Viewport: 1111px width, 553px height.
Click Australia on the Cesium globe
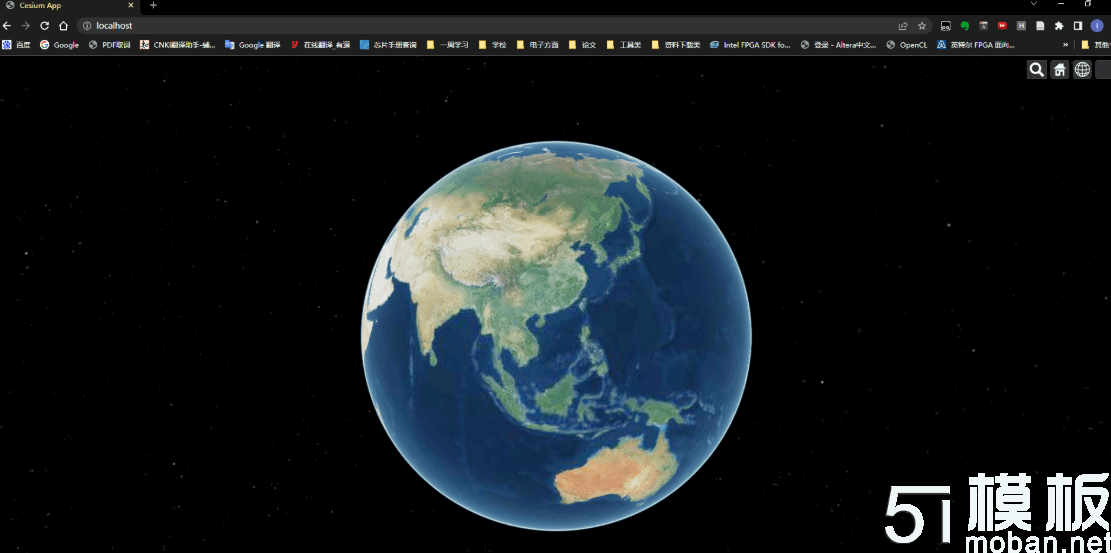616,468
